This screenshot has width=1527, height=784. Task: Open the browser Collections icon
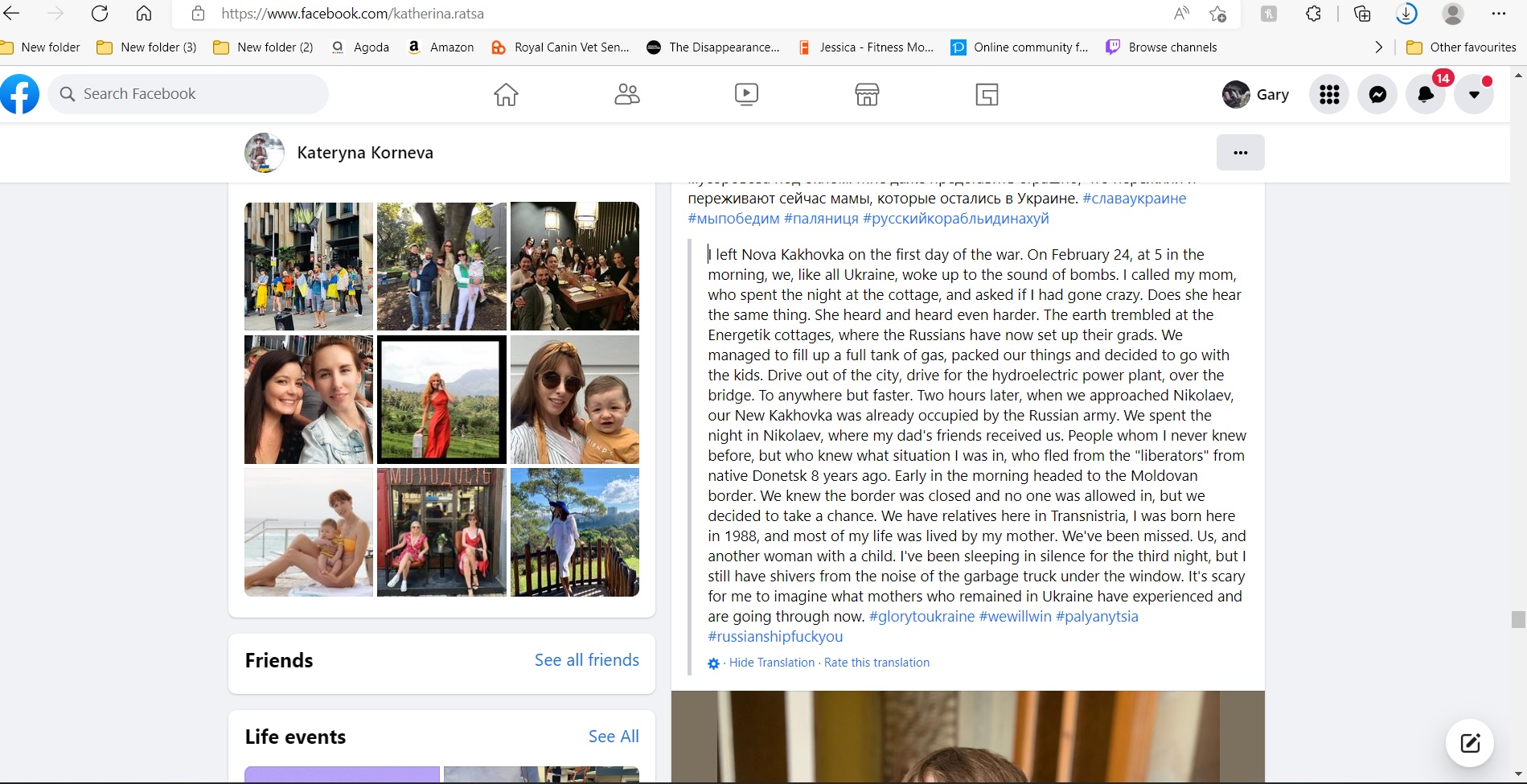point(1362,14)
